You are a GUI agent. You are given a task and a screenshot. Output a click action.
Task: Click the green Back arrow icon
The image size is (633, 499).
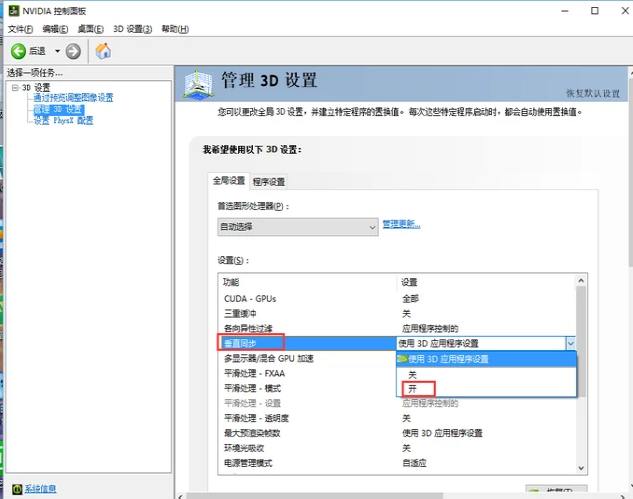point(18,51)
